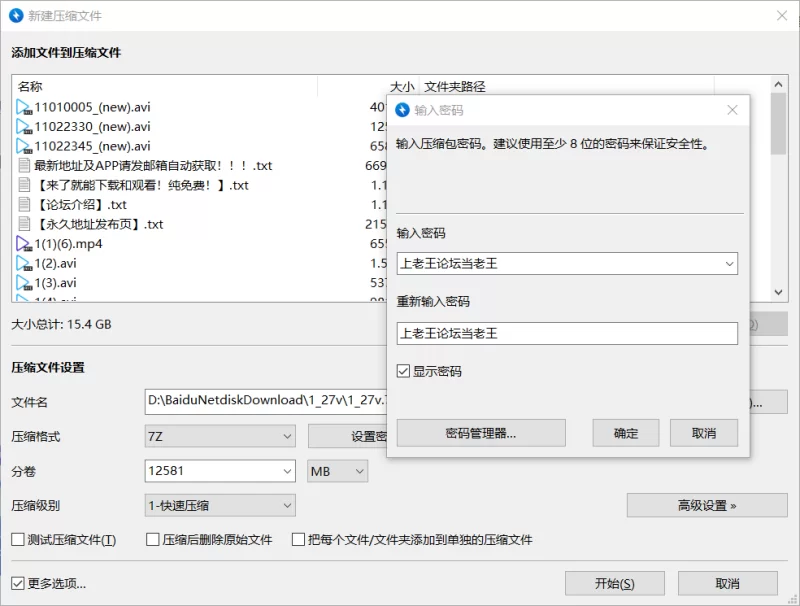Check 把每个文件/文件夹添加到单独的压缩文件
Image resolution: width=800 pixels, height=606 pixels.
[298, 539]
